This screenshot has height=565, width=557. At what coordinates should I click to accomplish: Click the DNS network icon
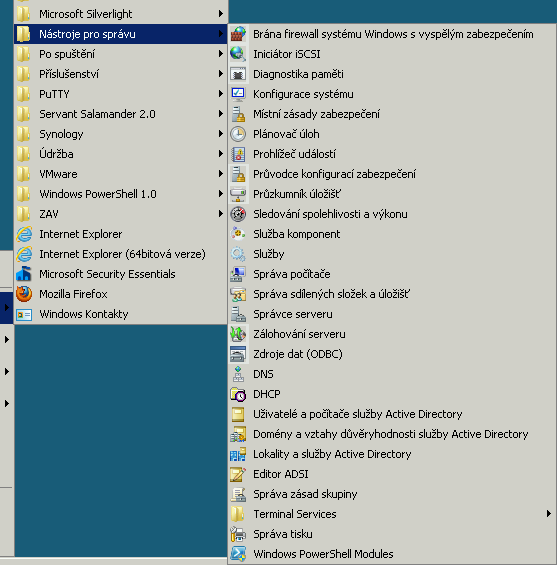point(238,374)
